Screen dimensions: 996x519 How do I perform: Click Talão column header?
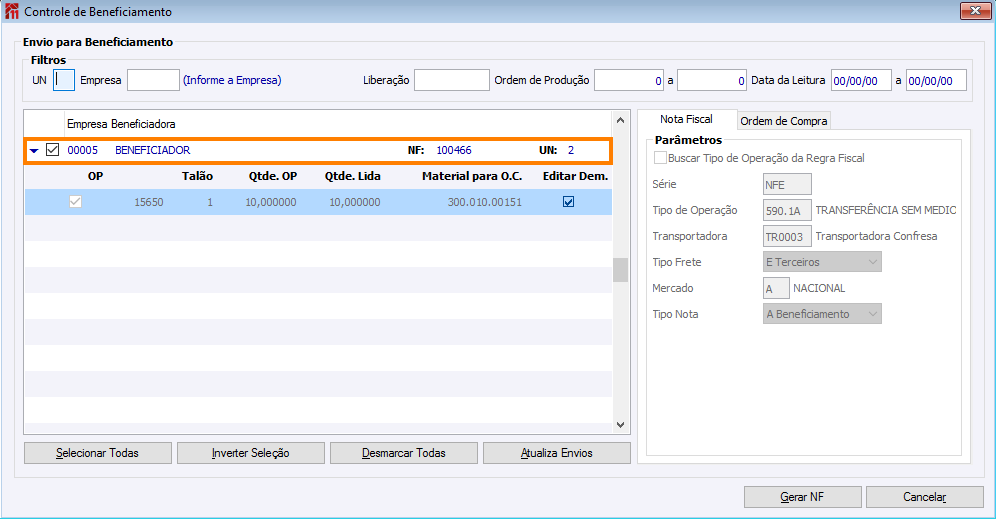[197, 176]
